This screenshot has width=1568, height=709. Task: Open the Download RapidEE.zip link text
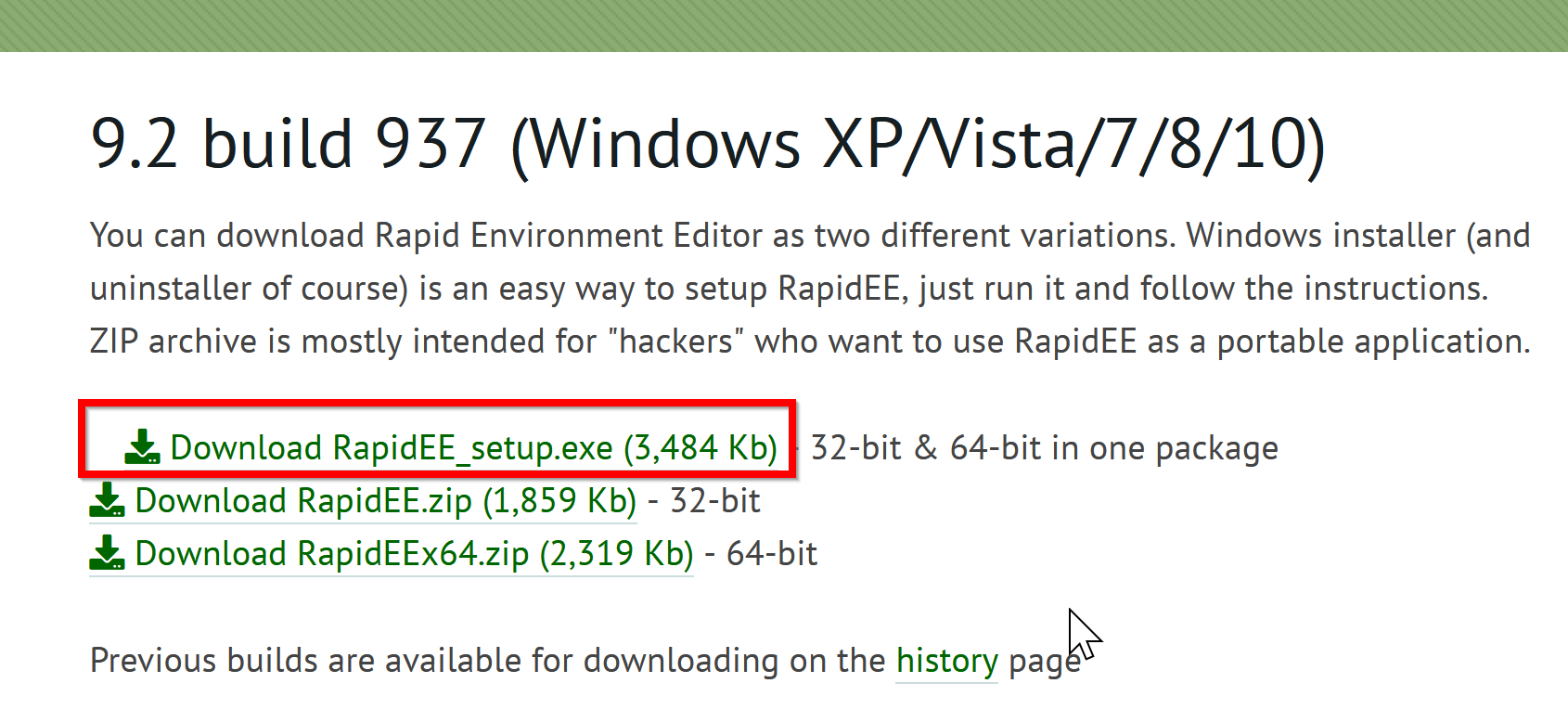pyautogui.click(x=386, y=501)
